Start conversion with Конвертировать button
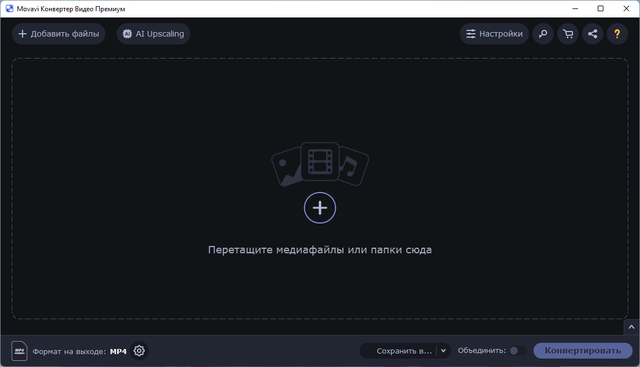This screenshot has height=367, width=640. tap(583, 351)
